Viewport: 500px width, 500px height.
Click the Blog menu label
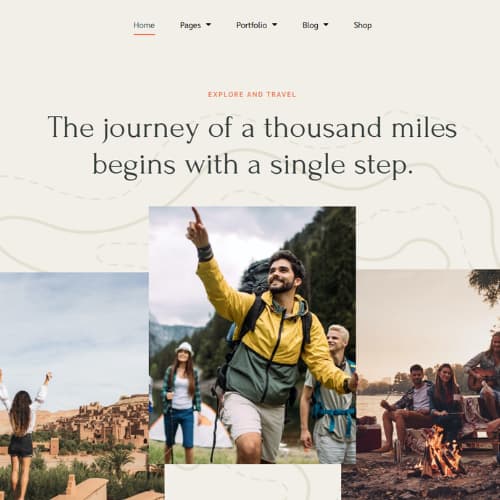click(x=310, y=25)
